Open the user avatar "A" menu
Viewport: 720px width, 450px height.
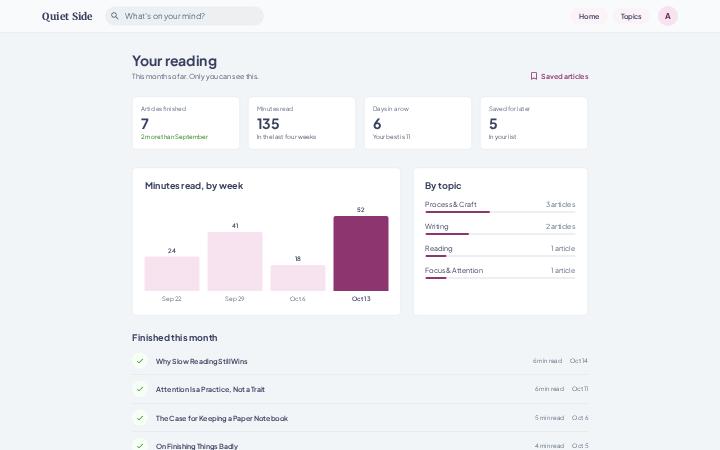click(668, 16)
